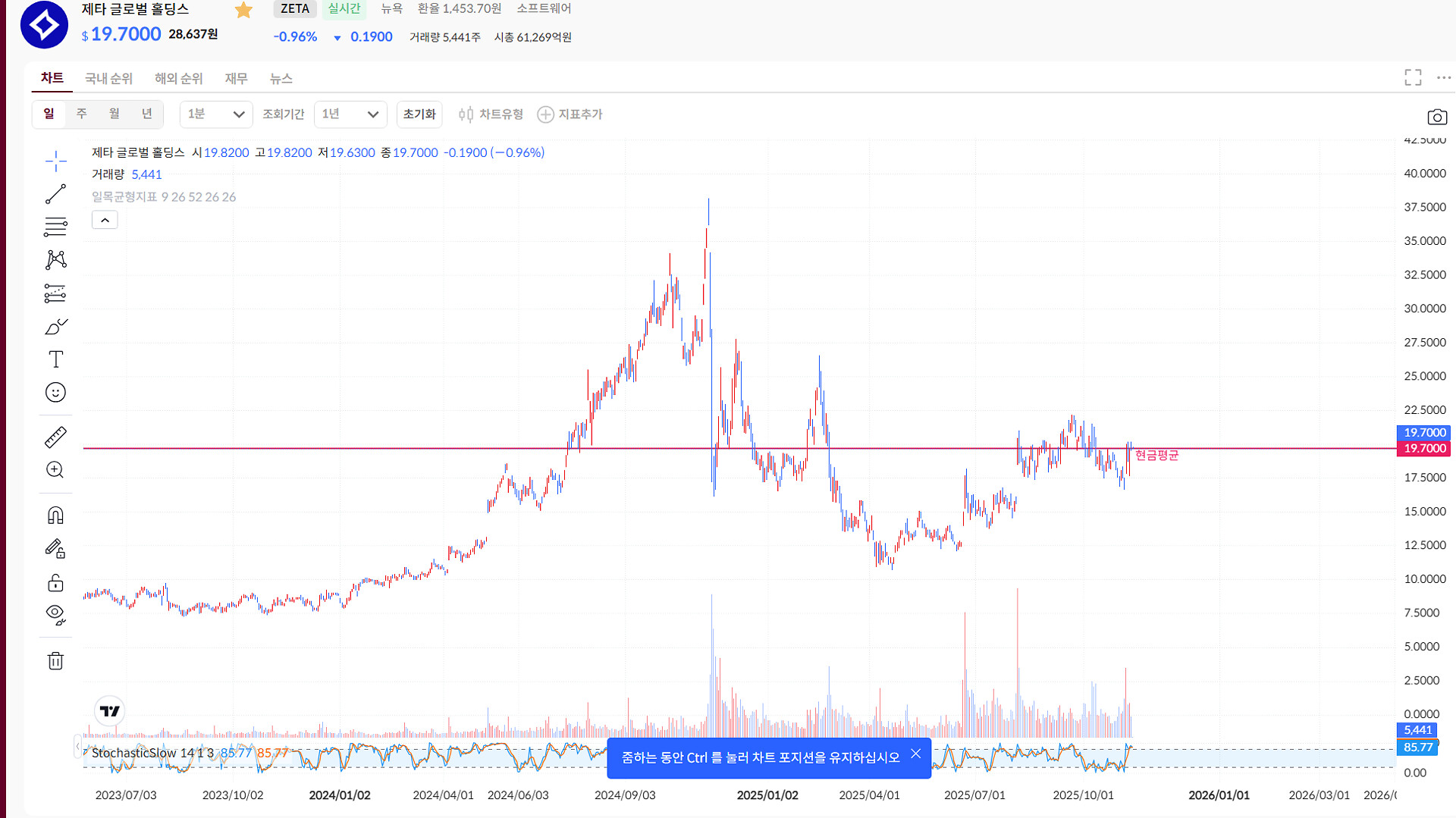The width and height of the screenshot is (1456, 818).
Task: Click the Zeta Global Holdings logo
Action: tap(44, 24)
